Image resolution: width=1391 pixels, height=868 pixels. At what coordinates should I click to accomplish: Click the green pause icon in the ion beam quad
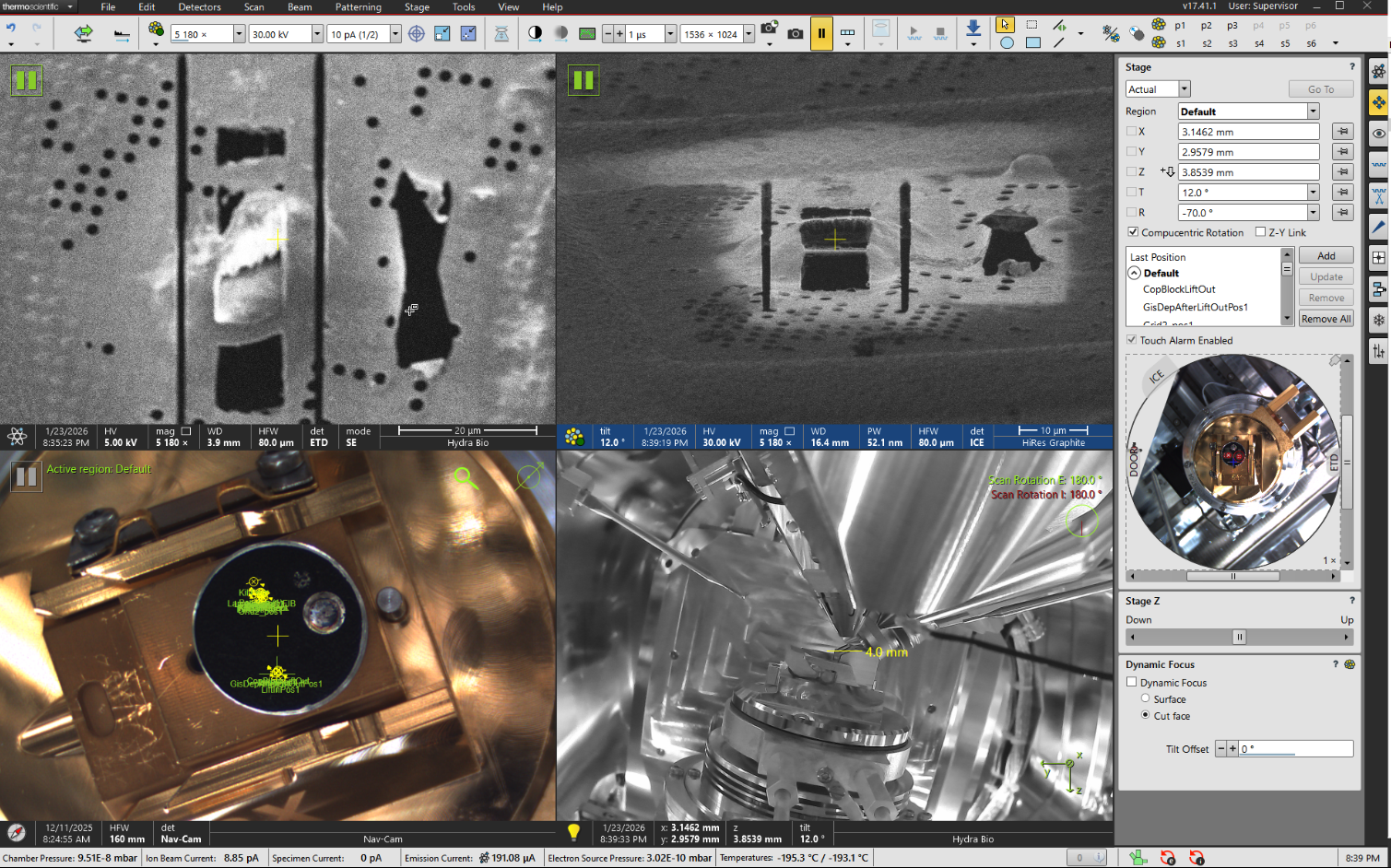point(584,80)
